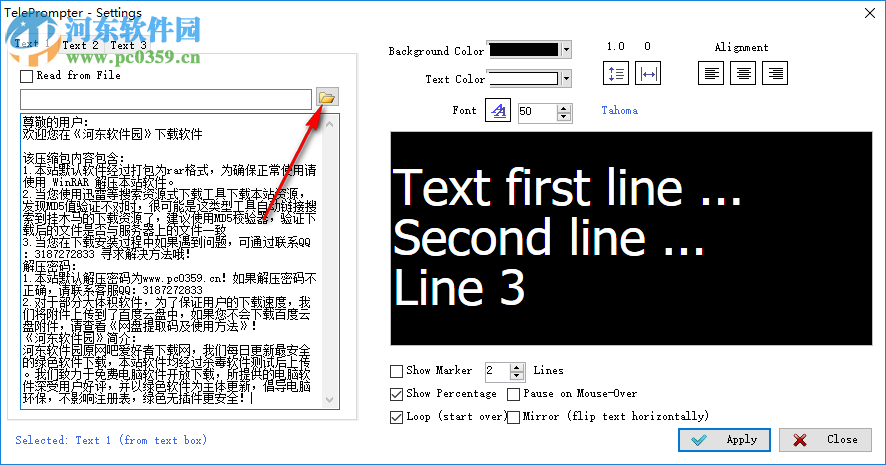Center-align the prompter text

742,73
